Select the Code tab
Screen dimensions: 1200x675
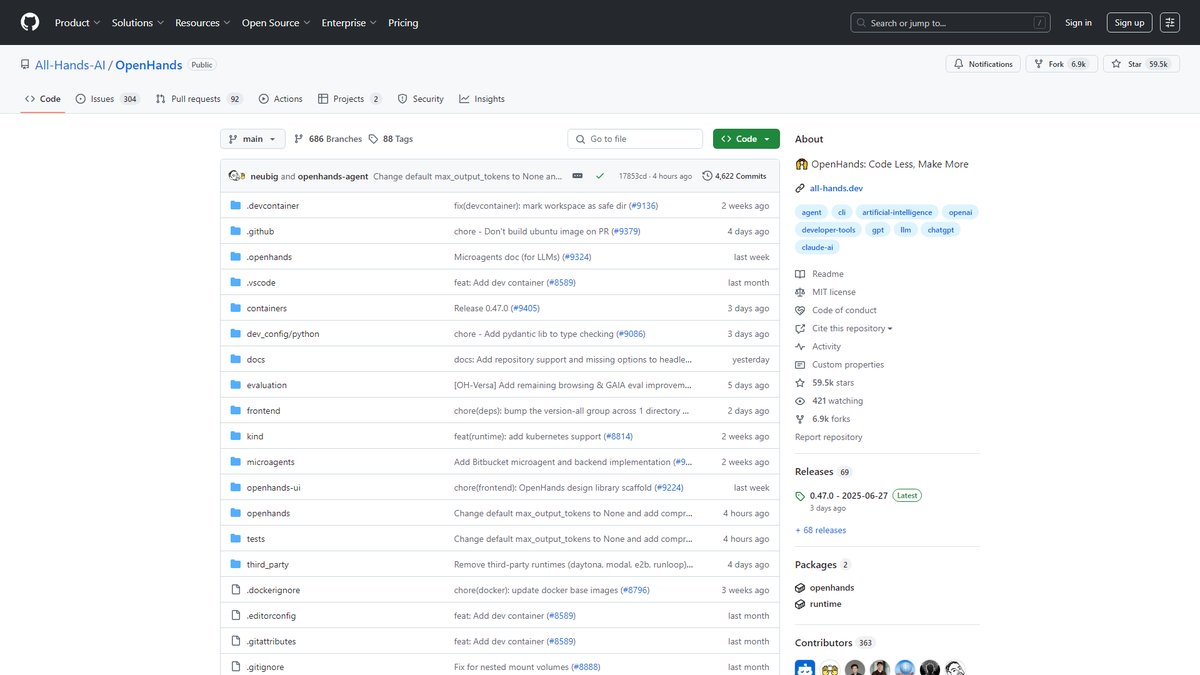43,99
